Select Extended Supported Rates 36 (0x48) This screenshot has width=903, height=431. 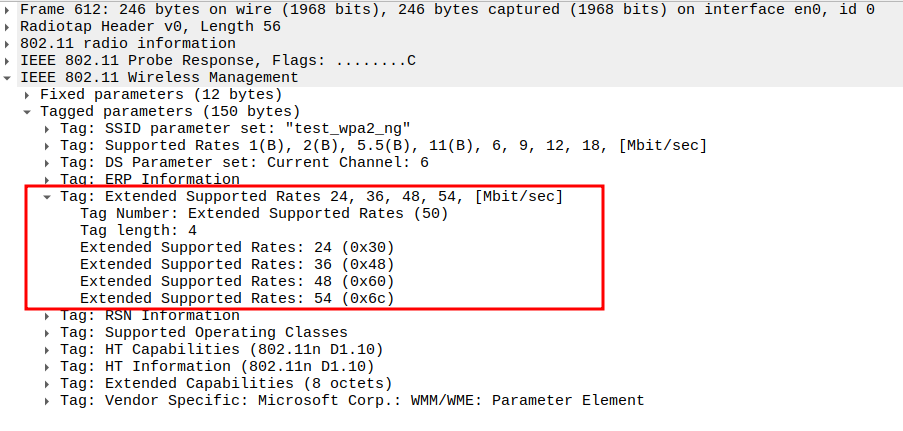tap(238, 264)
